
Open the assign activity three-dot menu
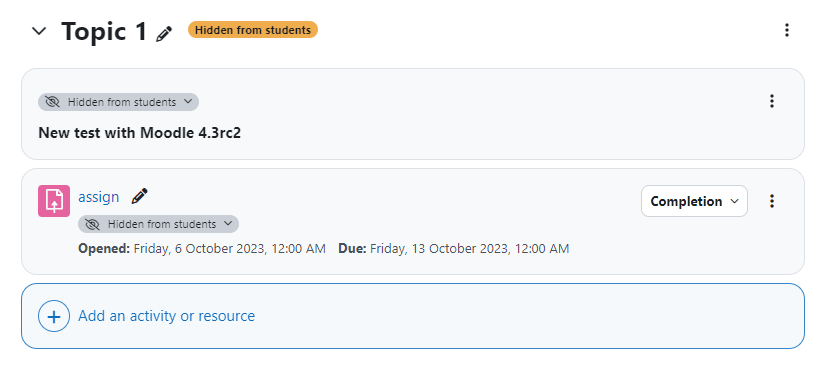(x=772, y=201)
